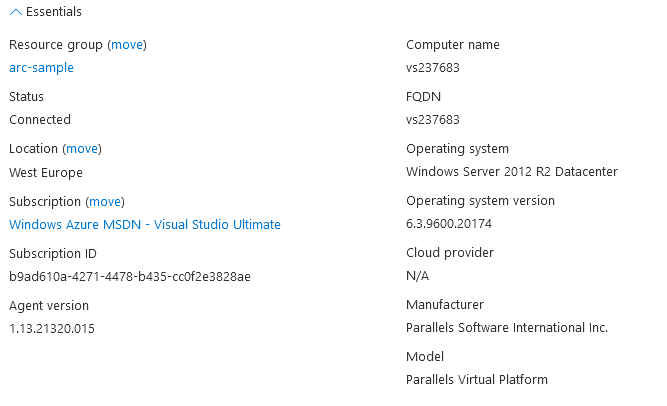This screenshot has height=406, width=667.
Task: Click the Connected status value
Action: click(40, 120)
